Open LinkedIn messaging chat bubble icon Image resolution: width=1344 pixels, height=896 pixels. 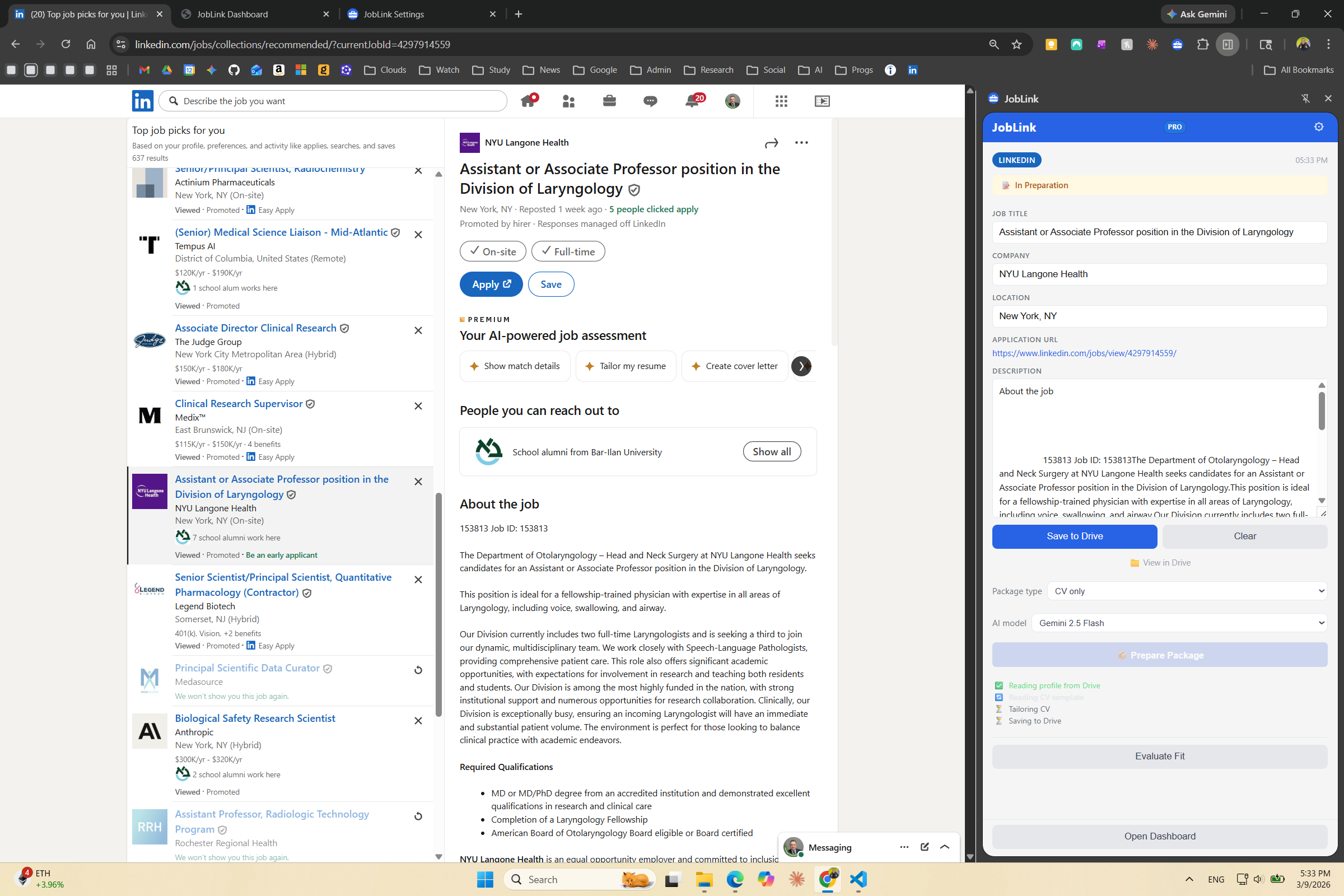coord(650,101)
